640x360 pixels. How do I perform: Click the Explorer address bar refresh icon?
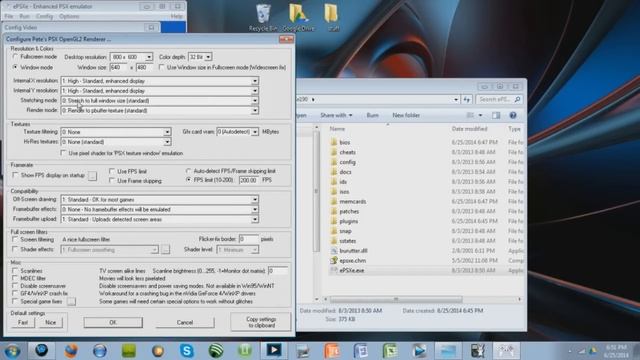[x=467, y=99]
